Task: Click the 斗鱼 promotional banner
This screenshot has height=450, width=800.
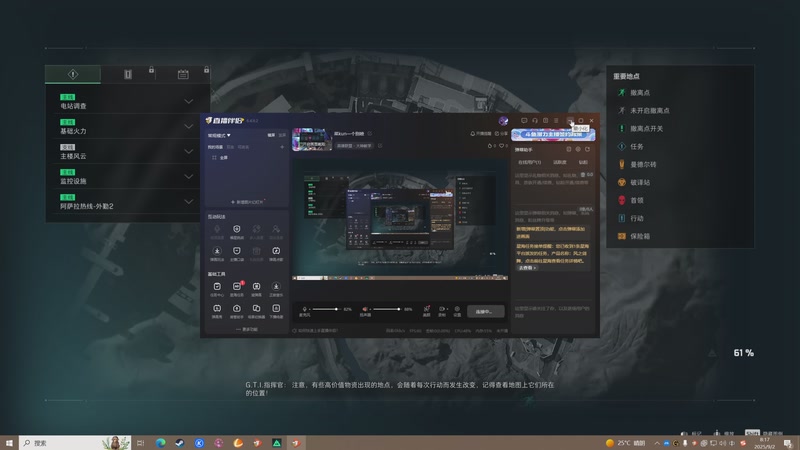Action: pyautogui.click(x=553, y=134)
